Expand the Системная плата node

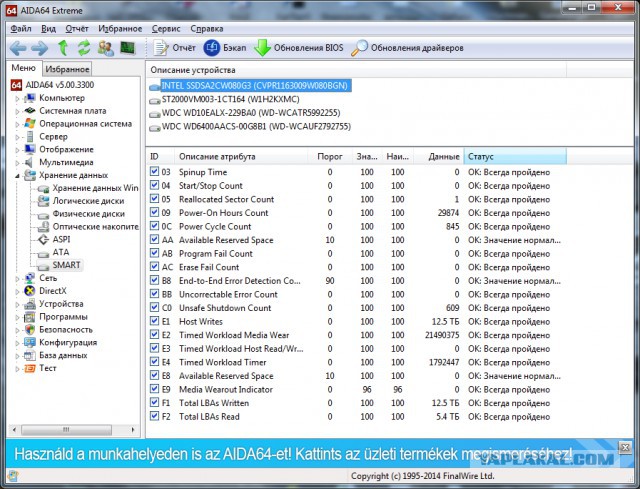pyautogui.click(x=17, y=111)
